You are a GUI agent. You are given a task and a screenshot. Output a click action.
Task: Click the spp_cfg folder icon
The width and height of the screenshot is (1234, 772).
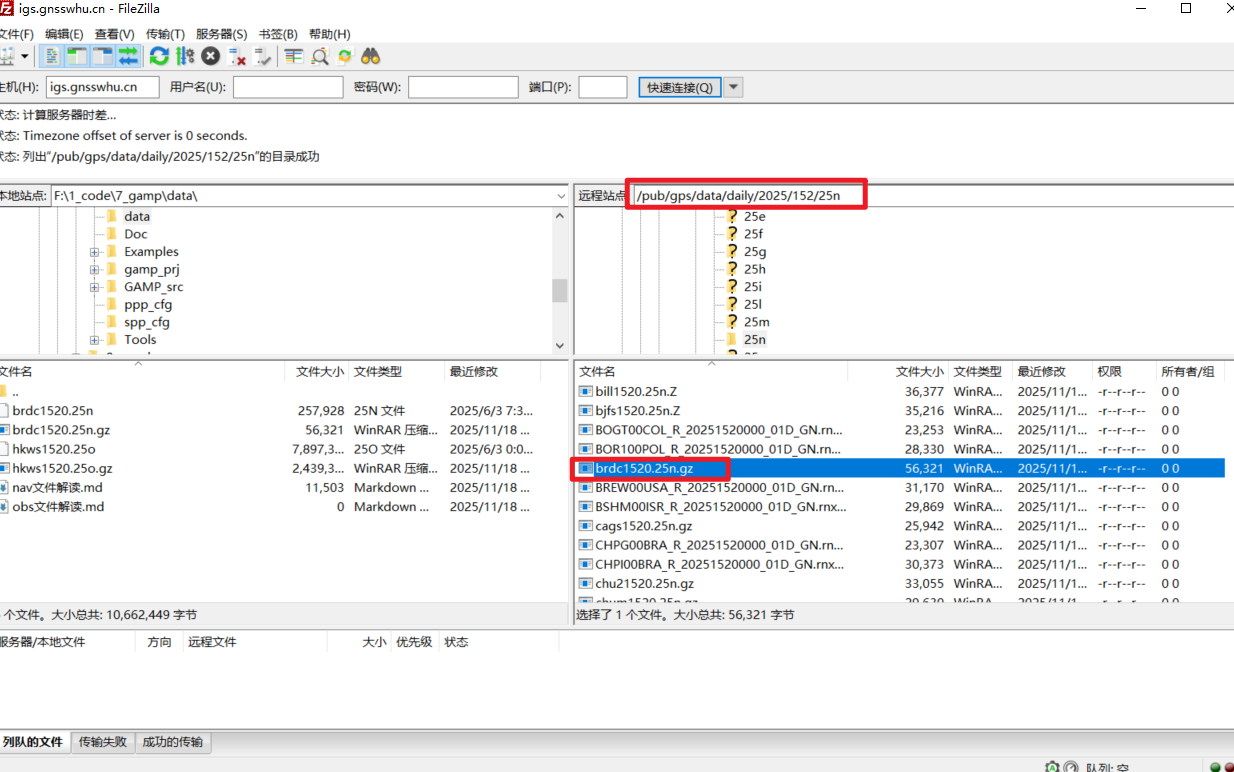[x=112, y=322]
